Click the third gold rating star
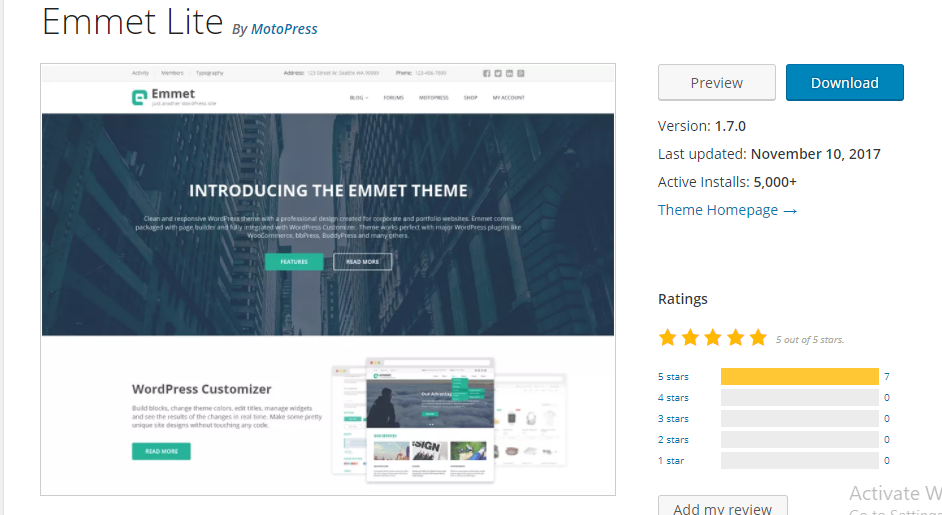Viewport: 942px width, 515px height. click(713, 337)
